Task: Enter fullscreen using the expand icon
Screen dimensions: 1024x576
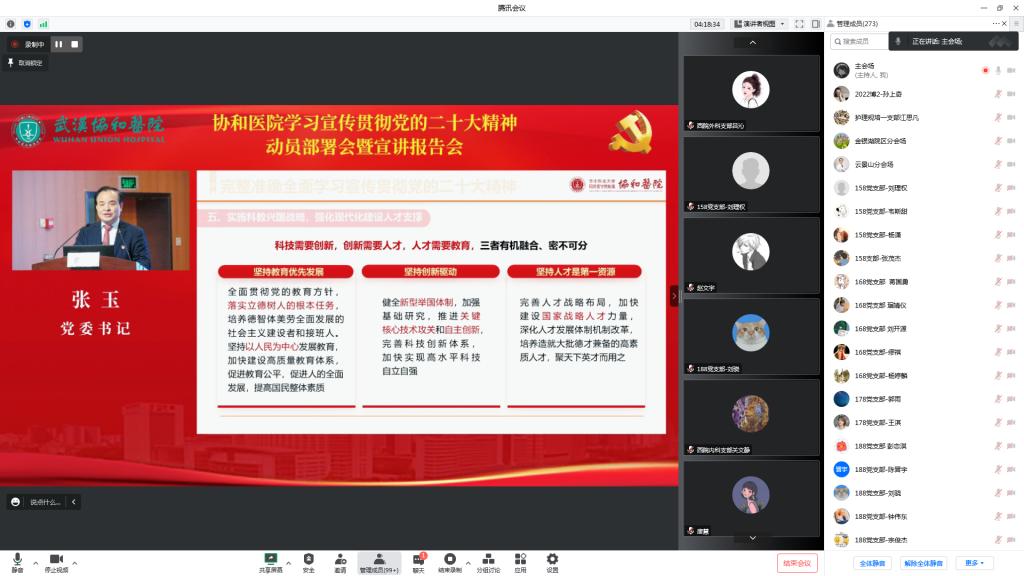Action: [799, 24]
